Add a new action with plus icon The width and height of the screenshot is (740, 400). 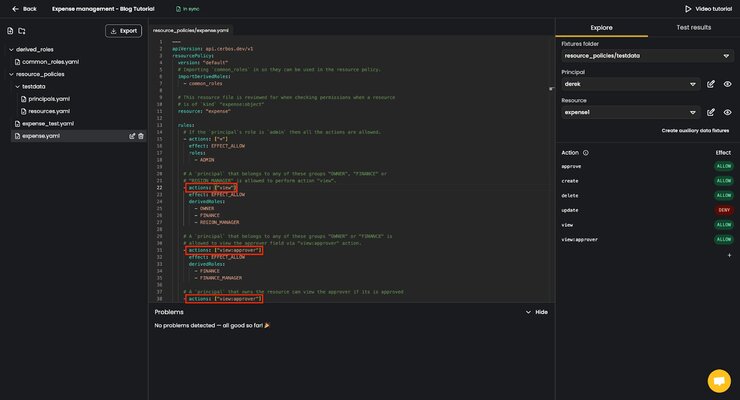pyautogui.click(x=729, y=255)
